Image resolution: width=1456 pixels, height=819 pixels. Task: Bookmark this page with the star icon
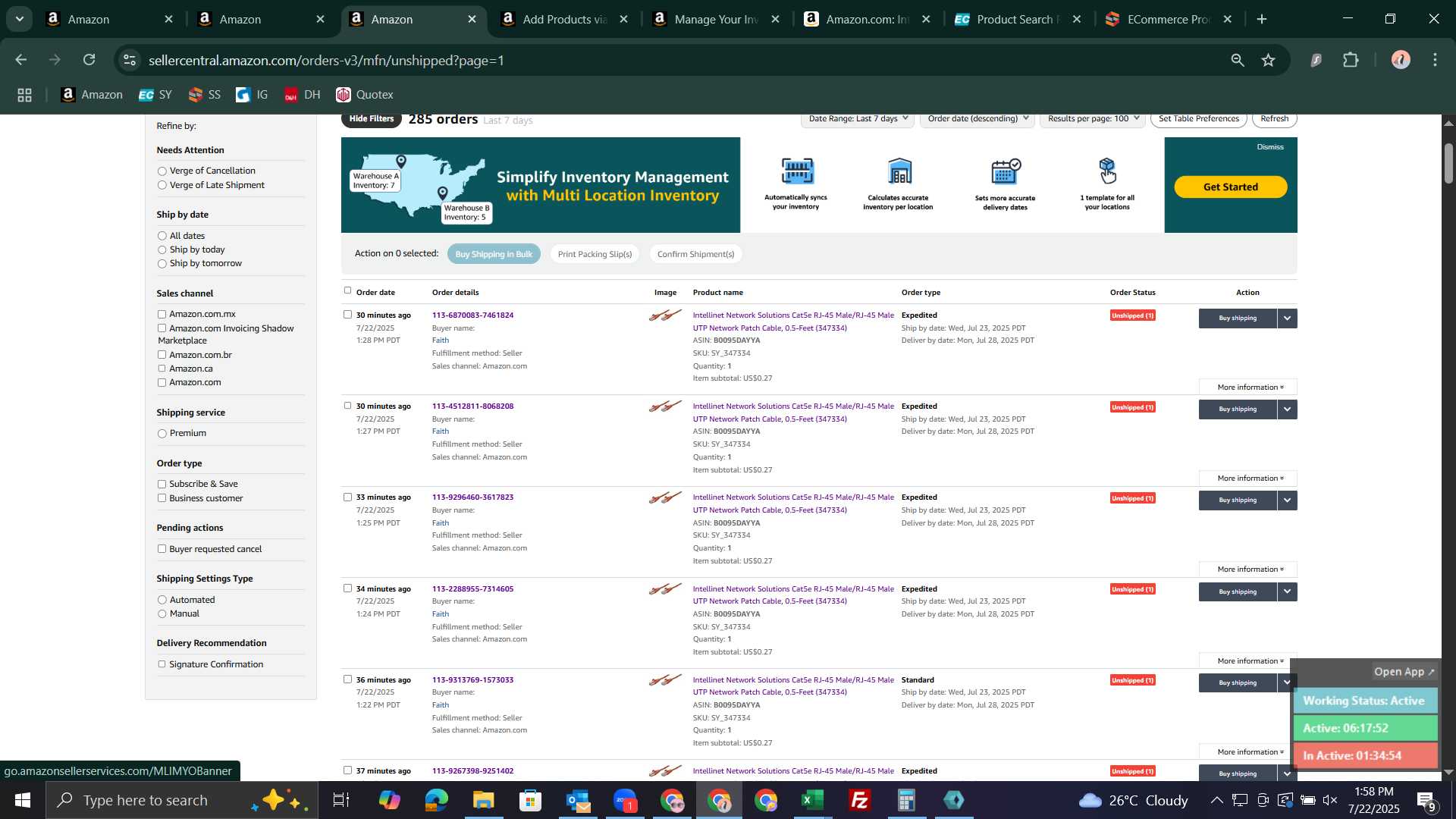point(1269,60)
